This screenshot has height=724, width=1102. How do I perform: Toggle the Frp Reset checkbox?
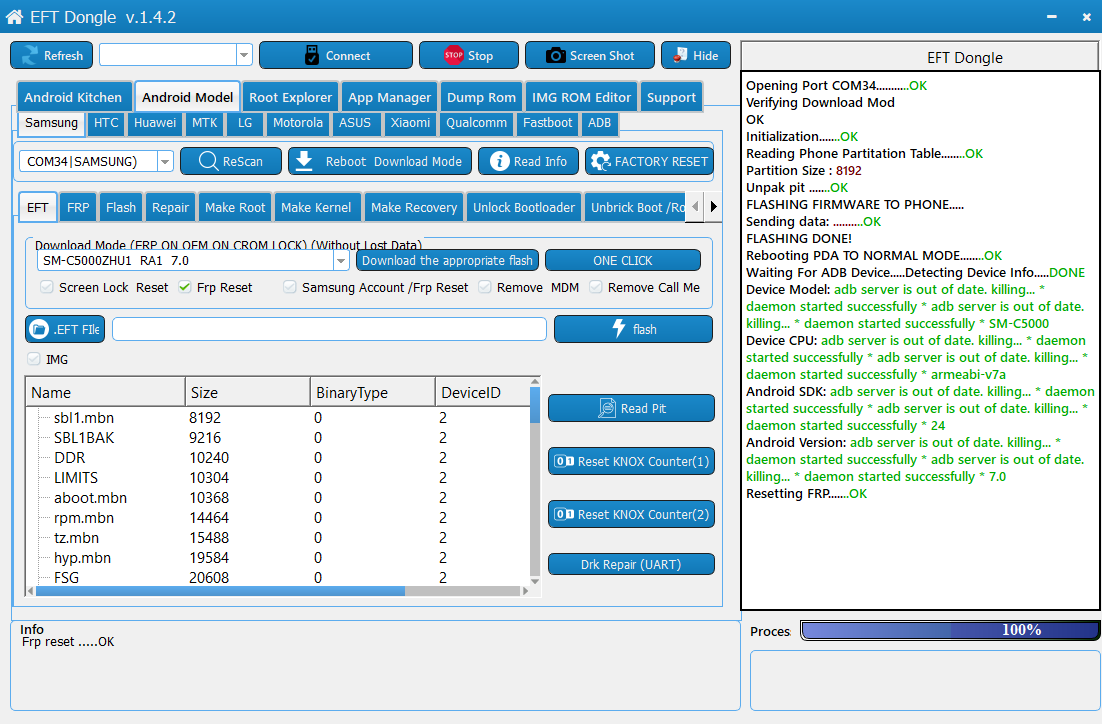[185, 288]
